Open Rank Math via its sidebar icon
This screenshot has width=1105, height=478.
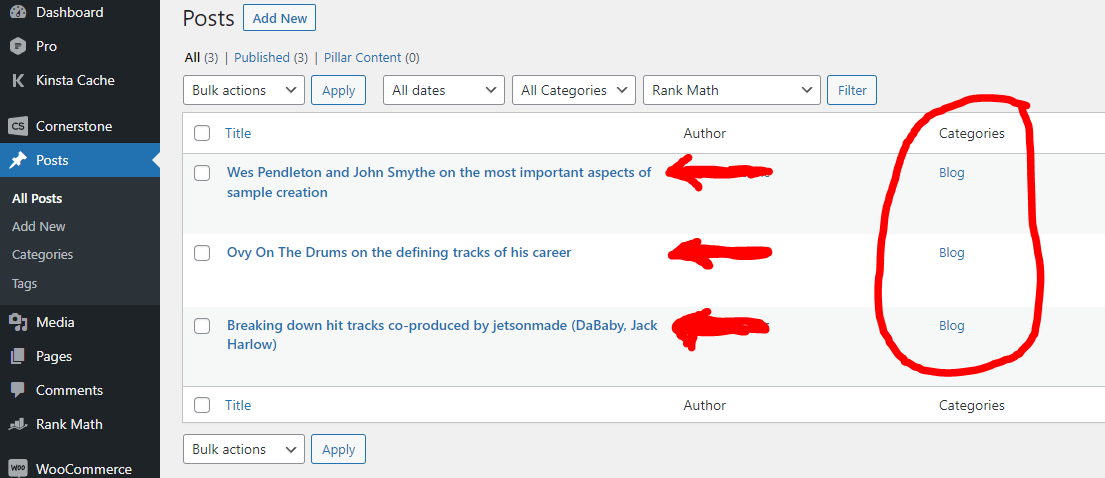coord(18,424)
